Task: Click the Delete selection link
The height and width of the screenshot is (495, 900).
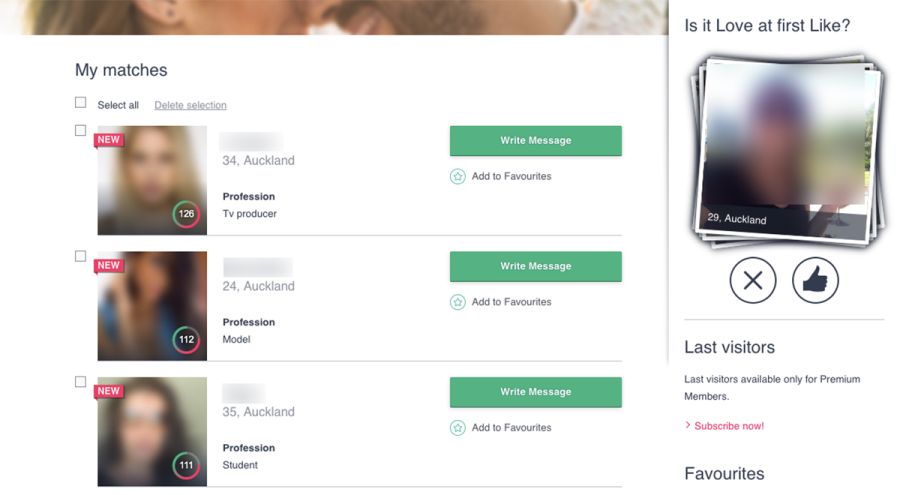Action: coord(190,105)
